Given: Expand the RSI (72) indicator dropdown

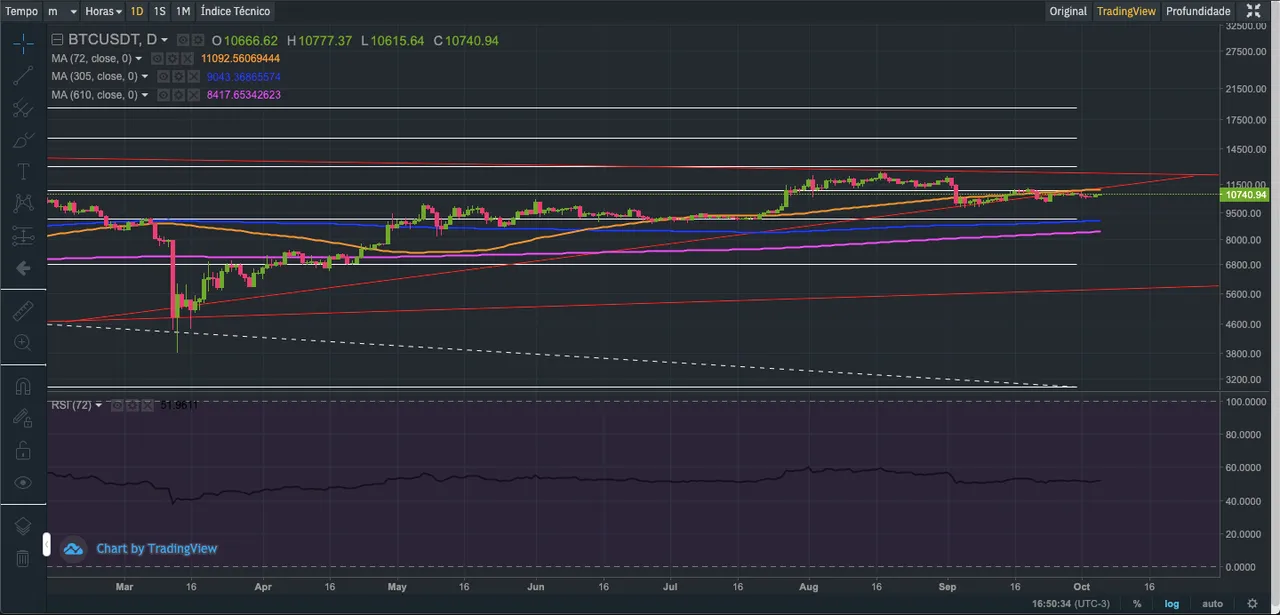Looking at the screenshot, I should click(98, 405).
